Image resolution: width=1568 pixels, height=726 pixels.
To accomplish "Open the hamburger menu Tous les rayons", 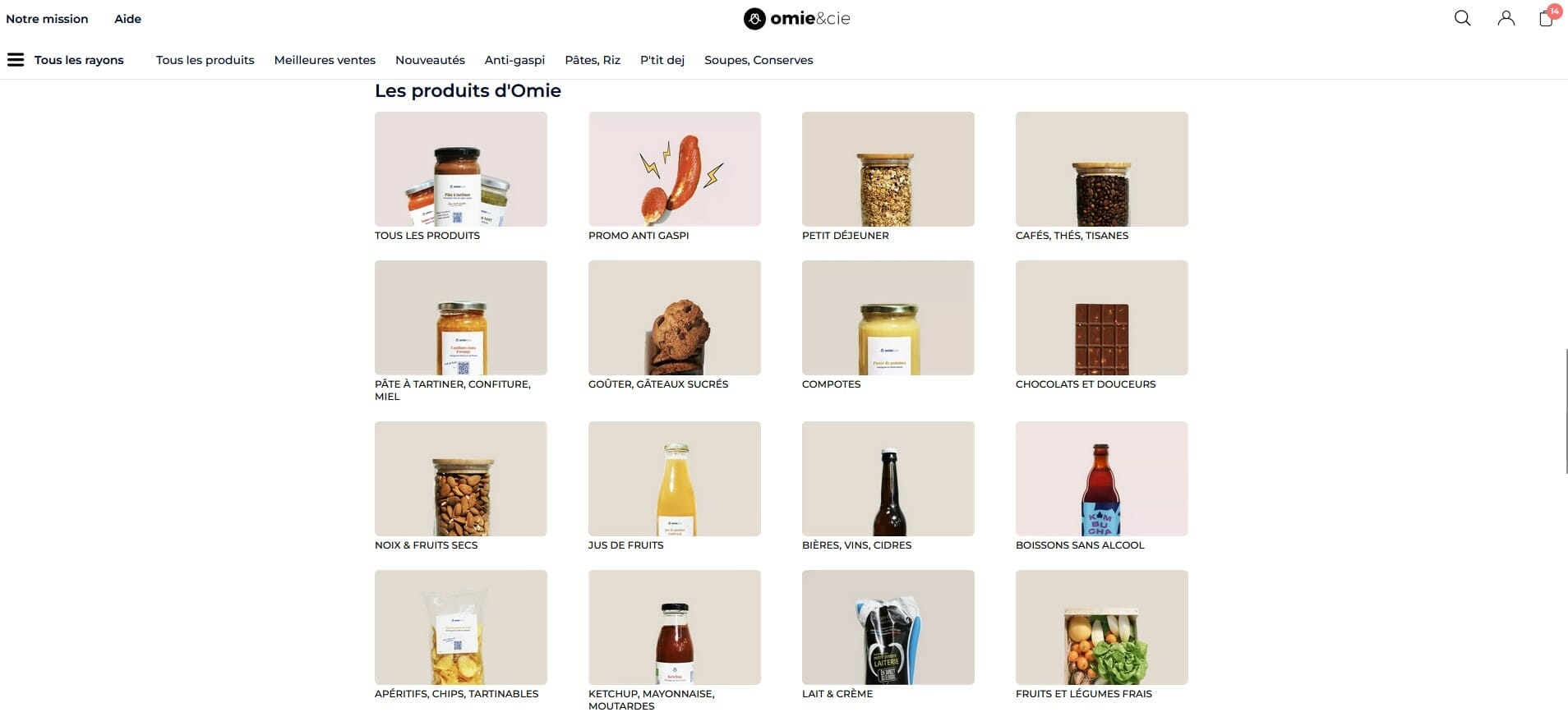I will tap(66, 60).
